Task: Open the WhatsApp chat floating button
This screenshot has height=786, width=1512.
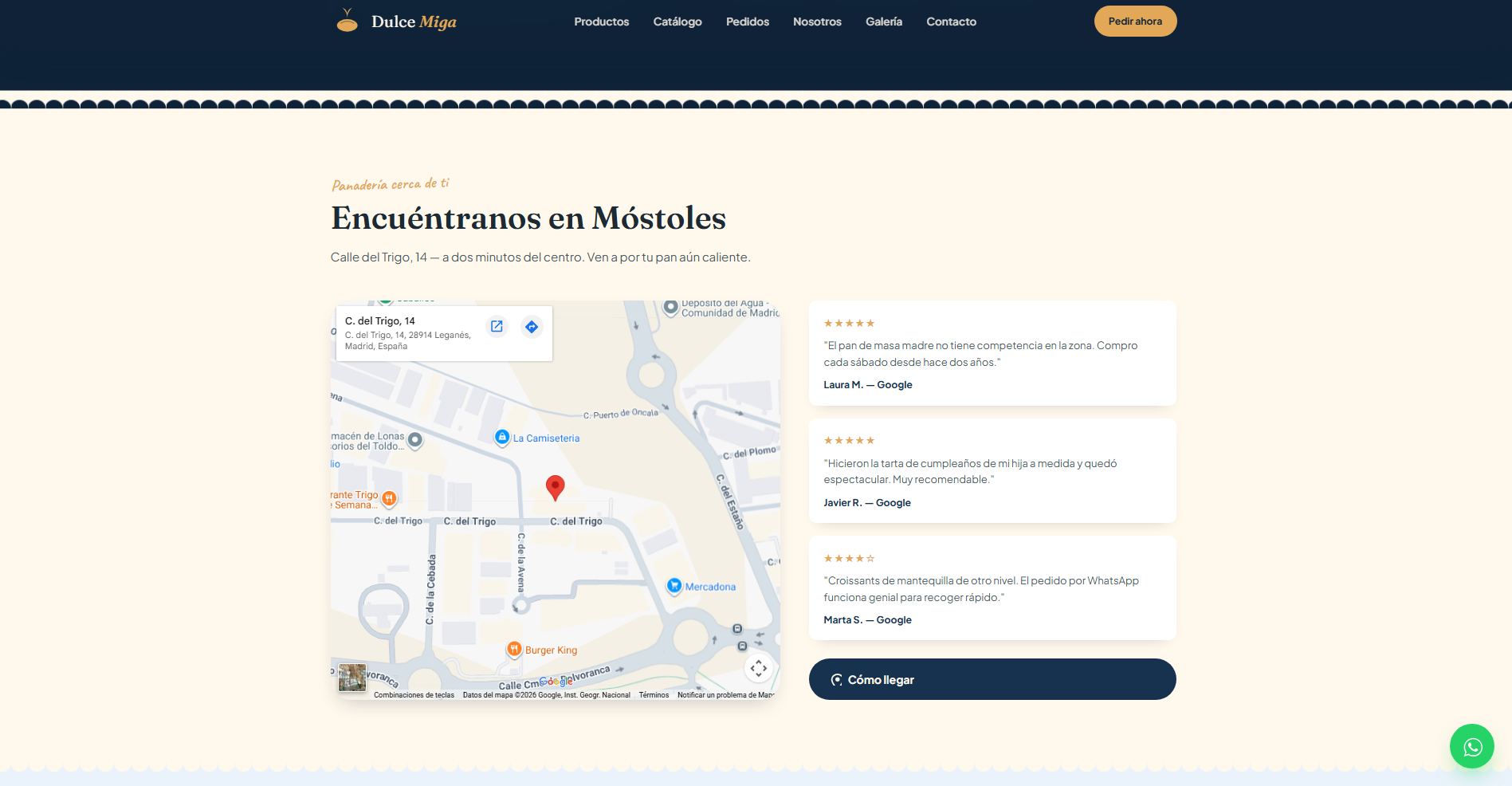Action: pyautogui.click(x=1471, y=746)
